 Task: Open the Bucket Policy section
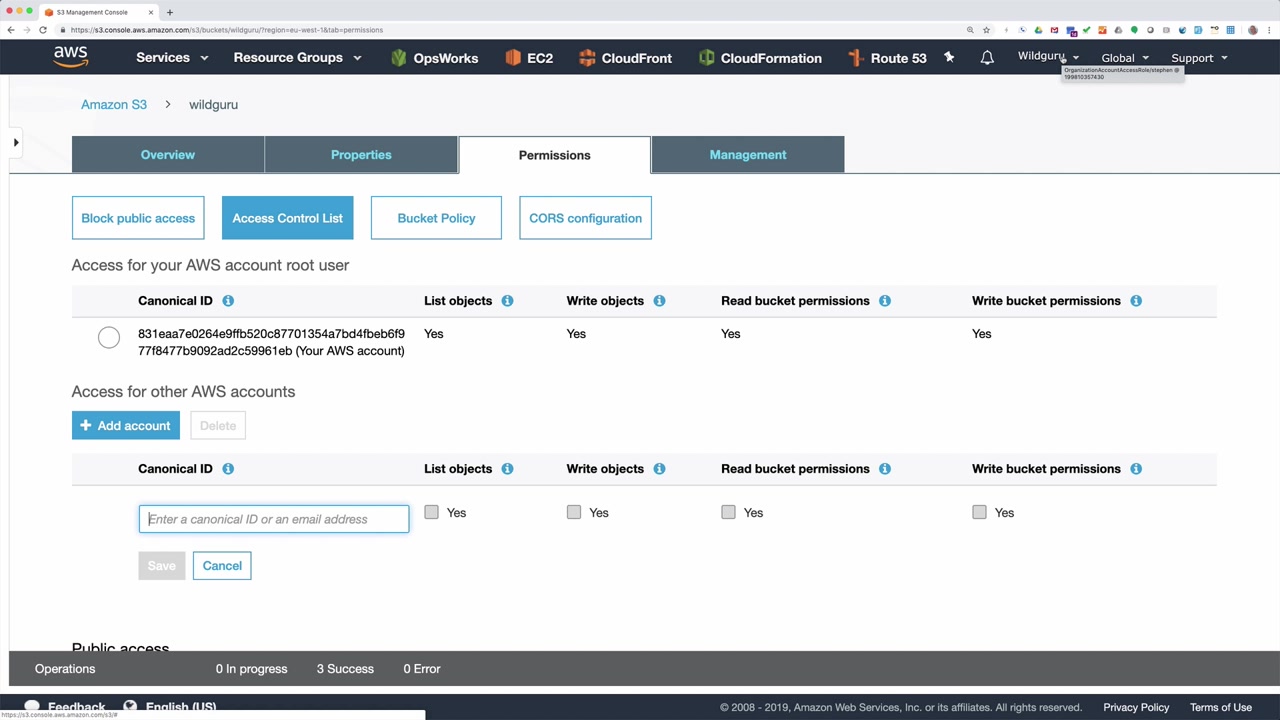[436, 218]
